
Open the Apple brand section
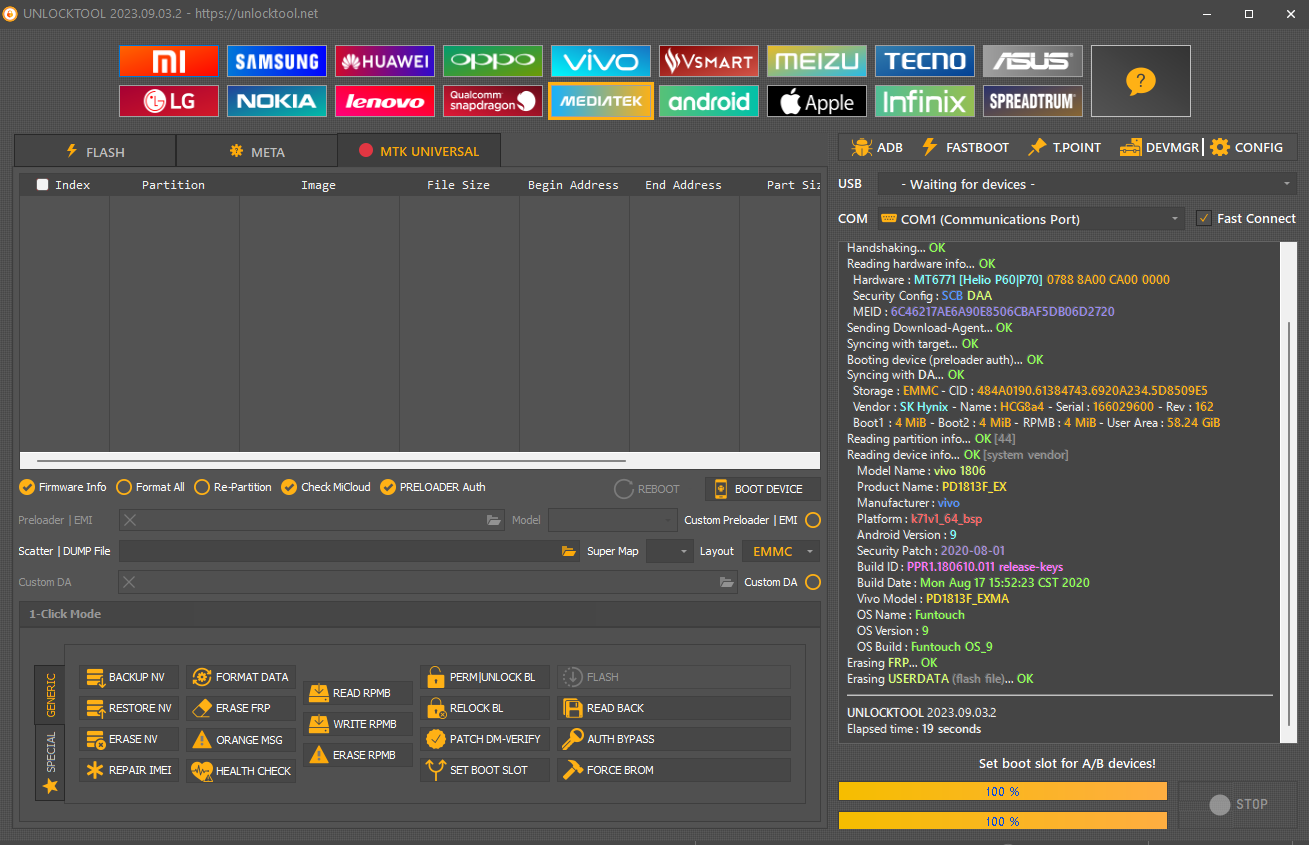[816, 101]
